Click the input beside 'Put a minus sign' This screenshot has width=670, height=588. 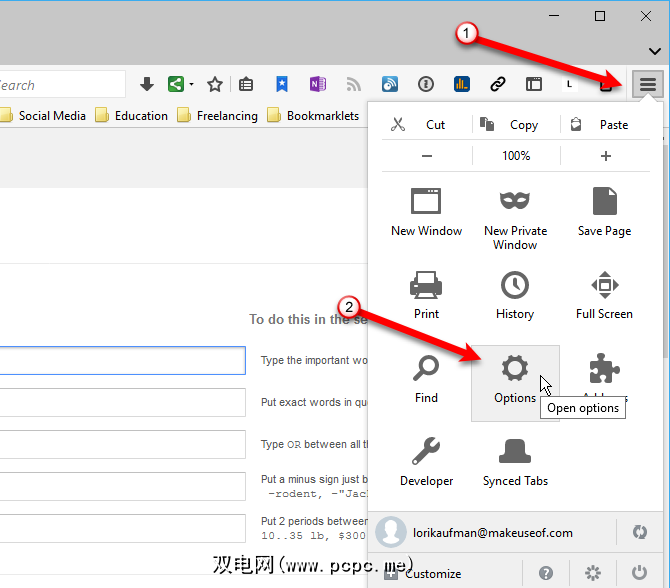123,486
